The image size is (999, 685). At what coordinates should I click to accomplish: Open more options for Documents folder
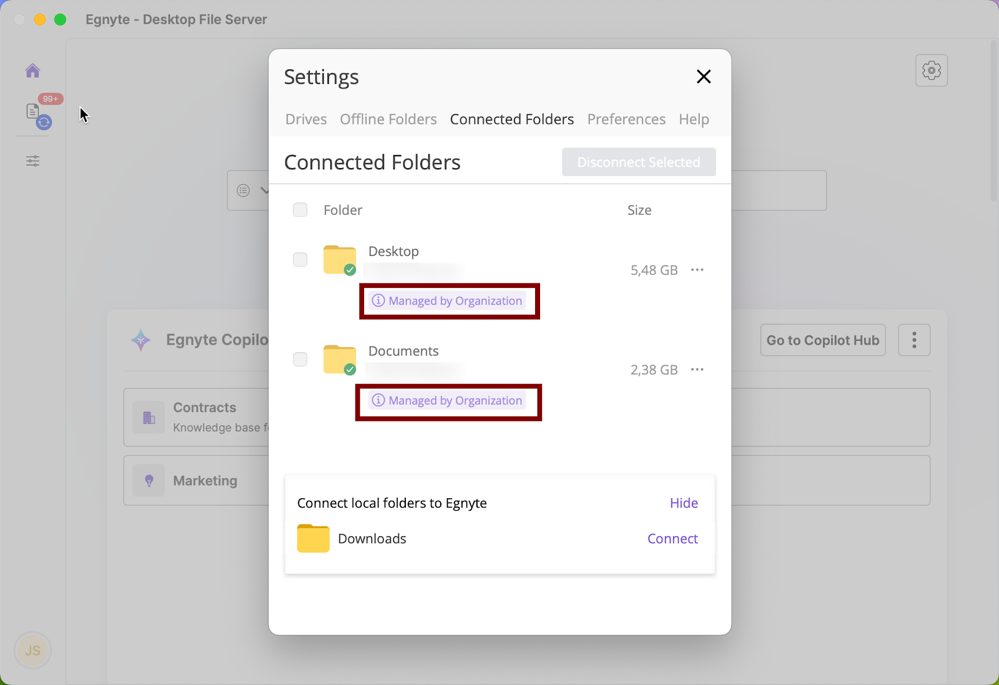click(x=698, y=370)
